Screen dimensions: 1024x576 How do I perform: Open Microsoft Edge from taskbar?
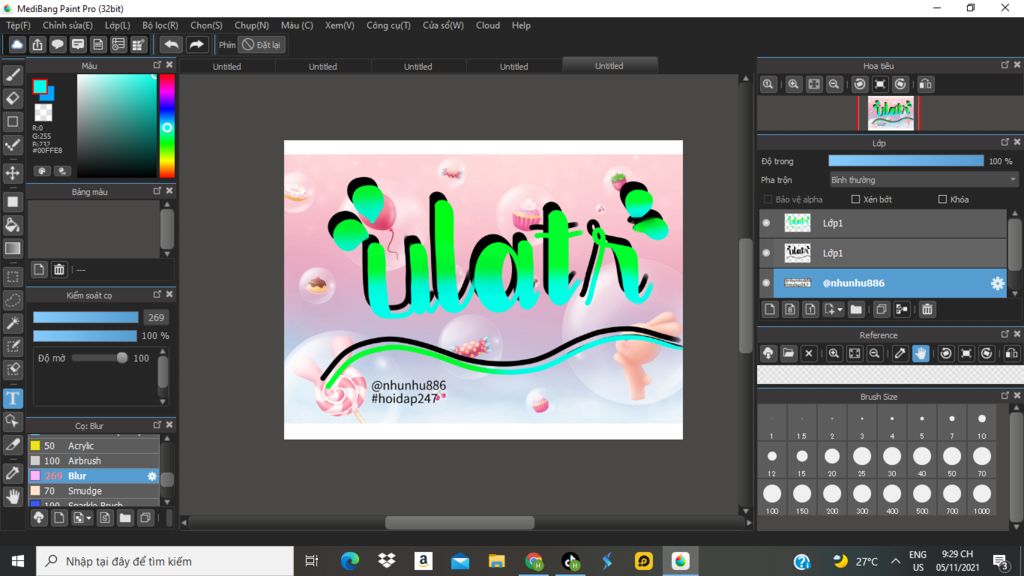(x=350, y=561)
